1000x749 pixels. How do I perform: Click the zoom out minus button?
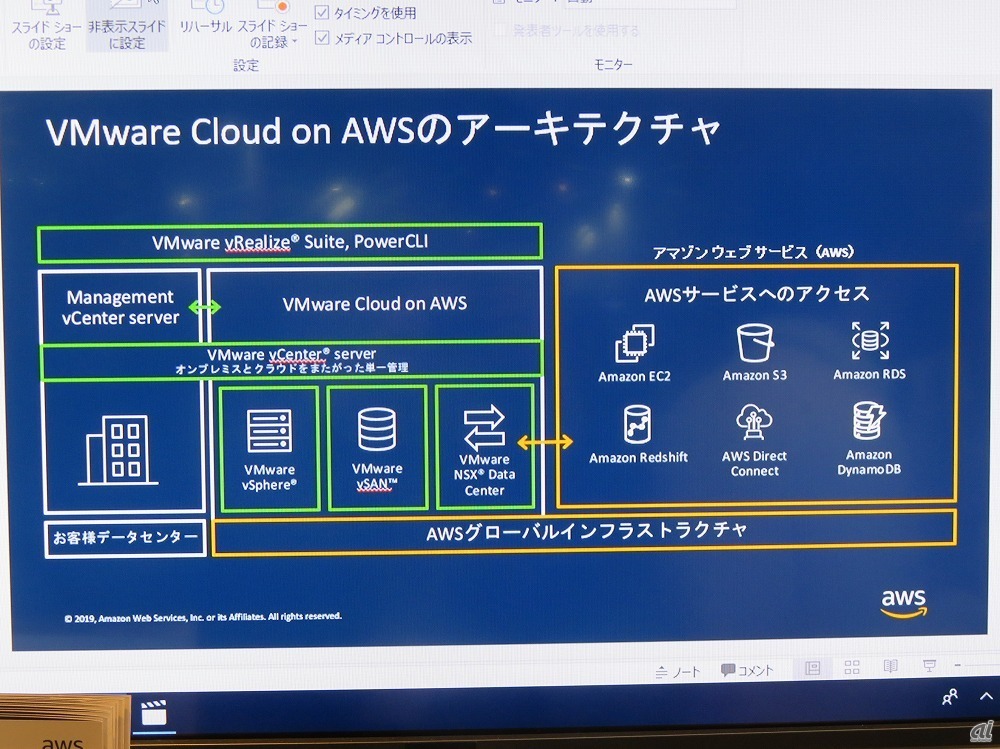tap(958, 665)
